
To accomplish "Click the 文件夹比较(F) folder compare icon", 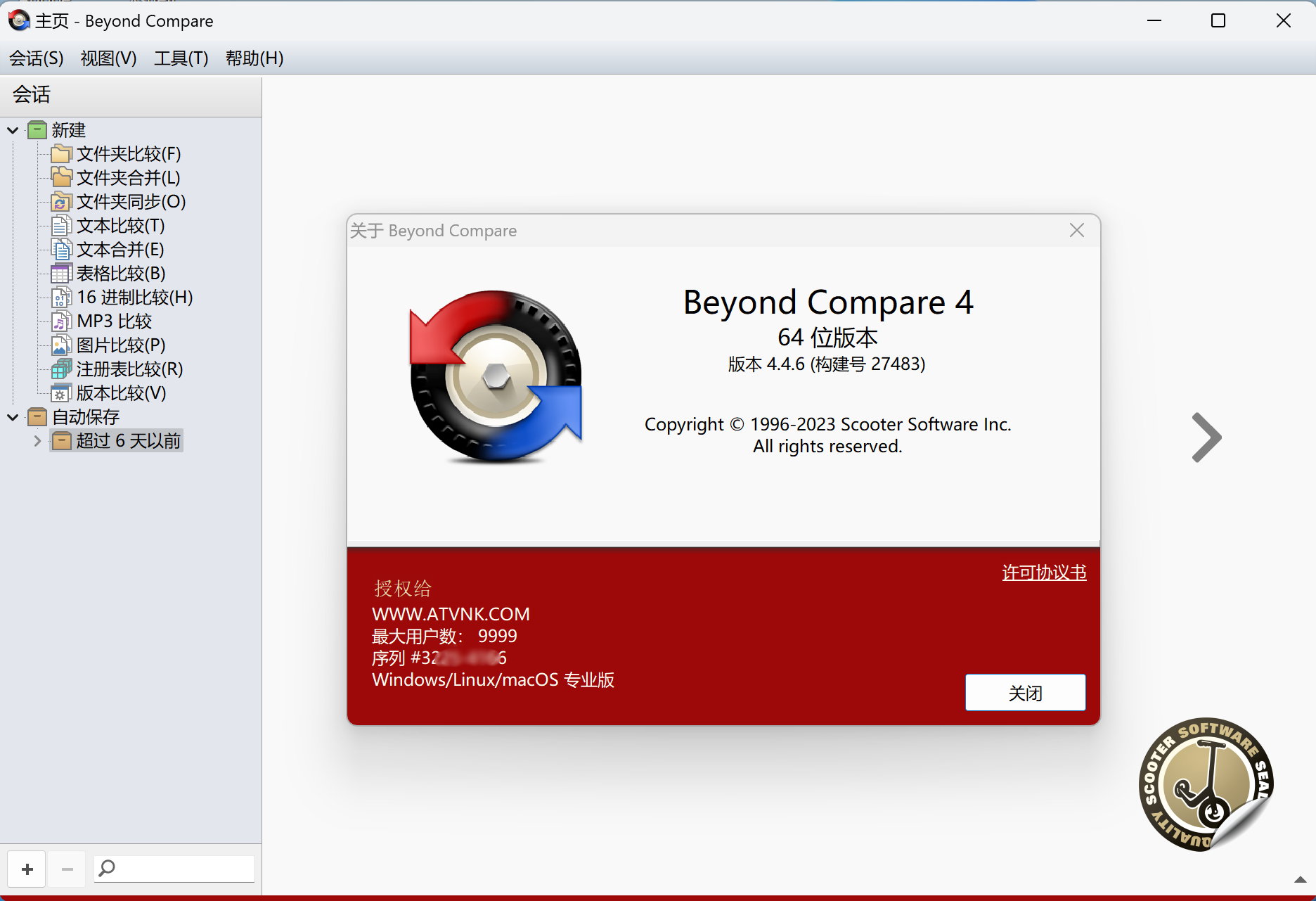I will point(61,154).
